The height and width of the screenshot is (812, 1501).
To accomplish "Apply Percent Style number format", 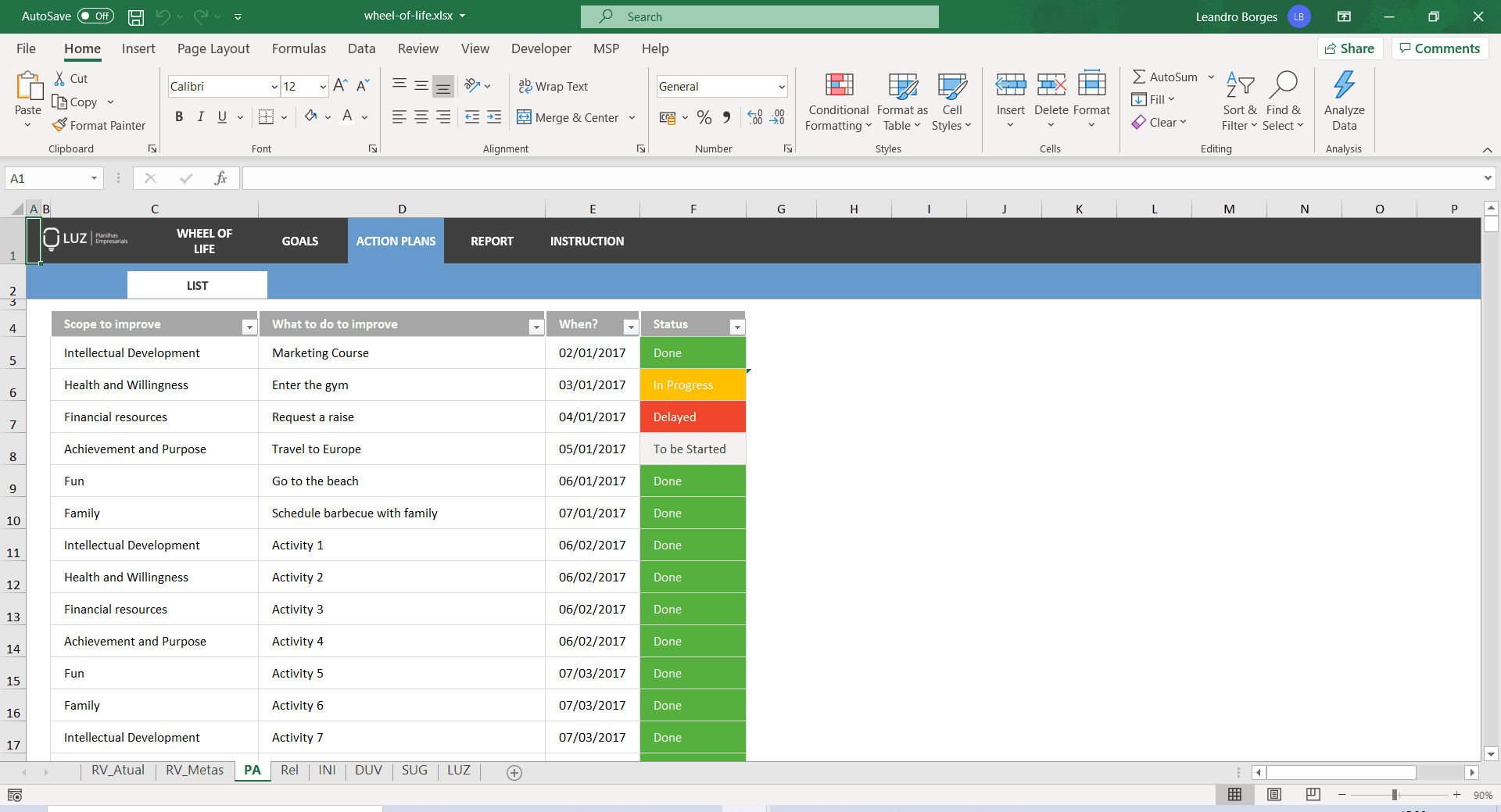I will point(704,117).
